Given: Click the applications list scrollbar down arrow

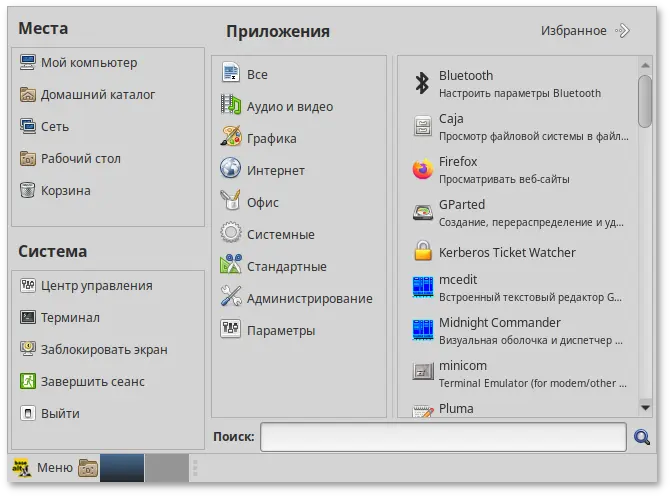Looking at the screenshot, I should 645,407.
